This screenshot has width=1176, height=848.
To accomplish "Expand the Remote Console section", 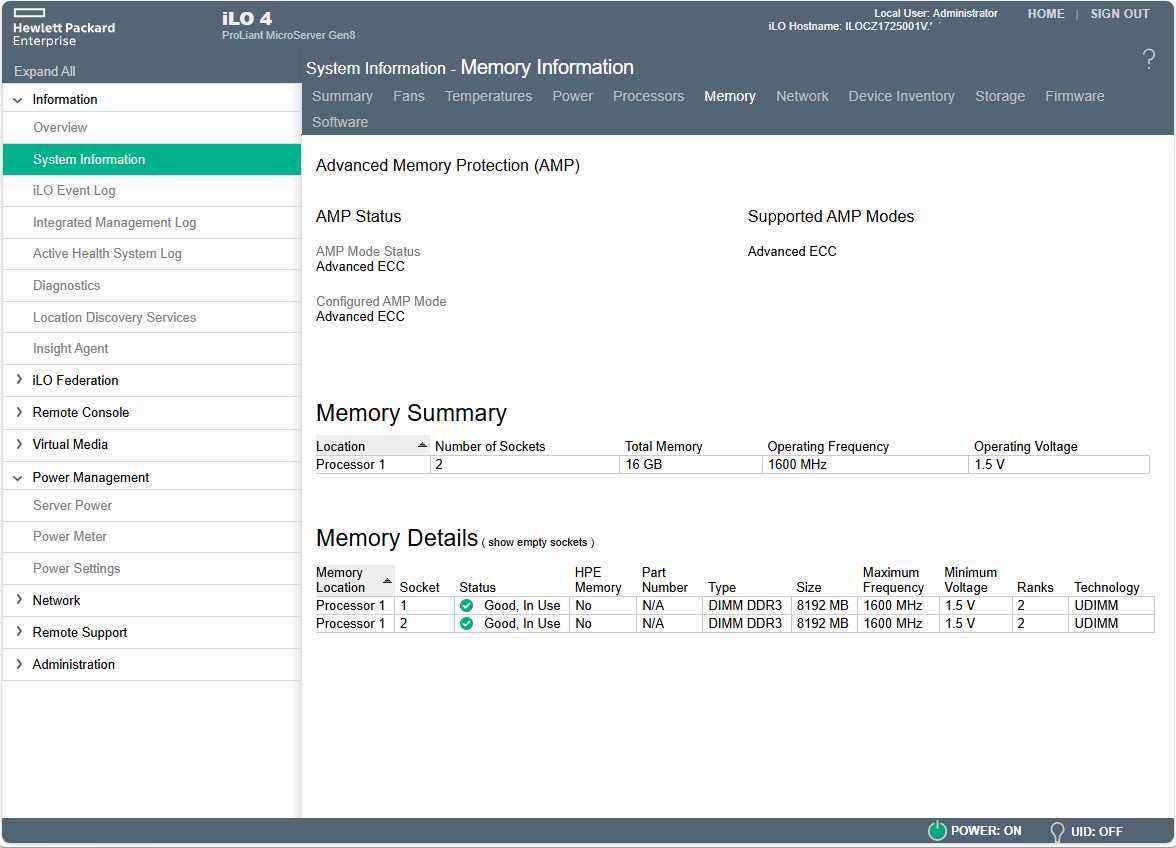I will tap(19, 412).
